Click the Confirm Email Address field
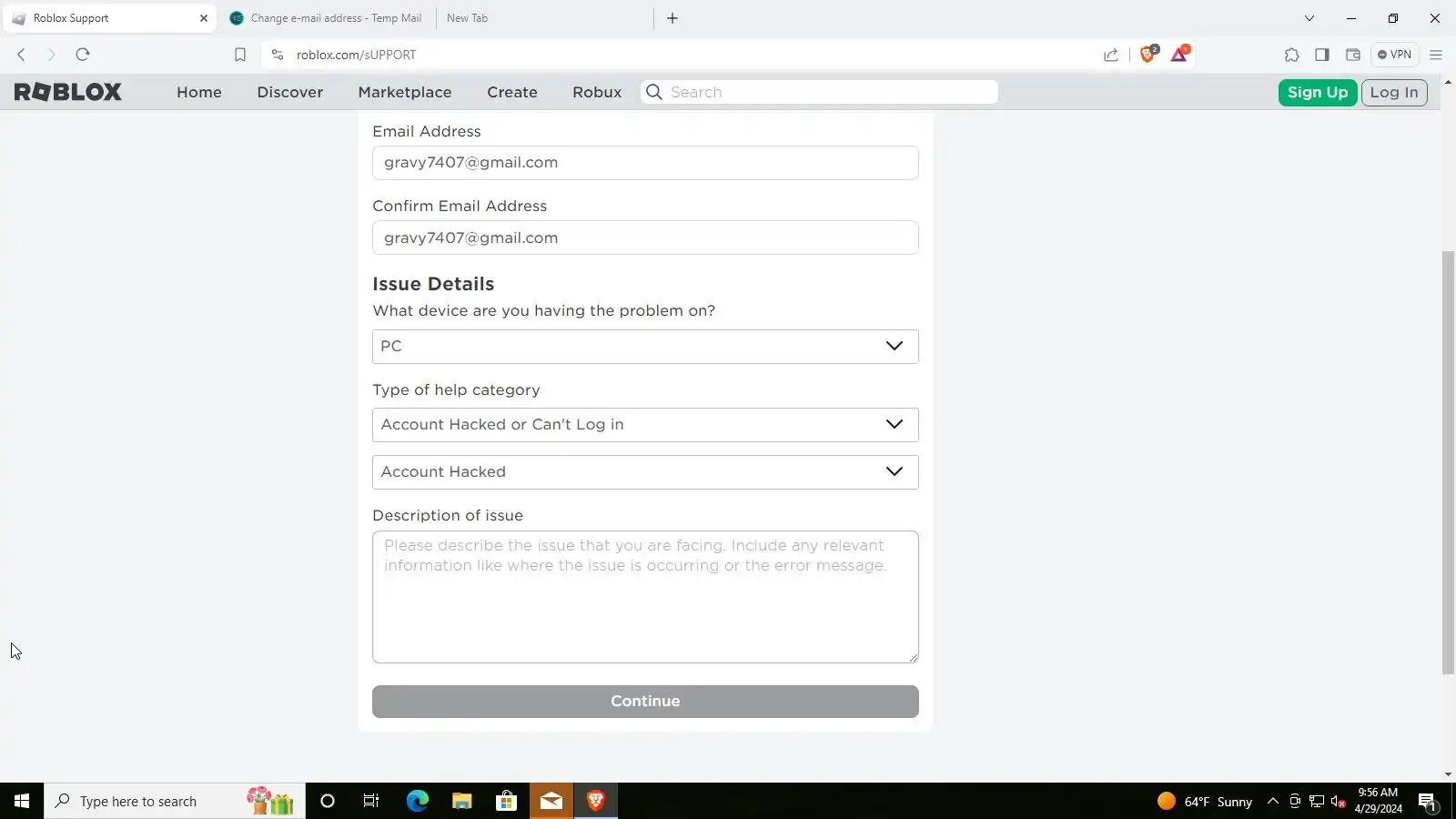 (645, 238)
